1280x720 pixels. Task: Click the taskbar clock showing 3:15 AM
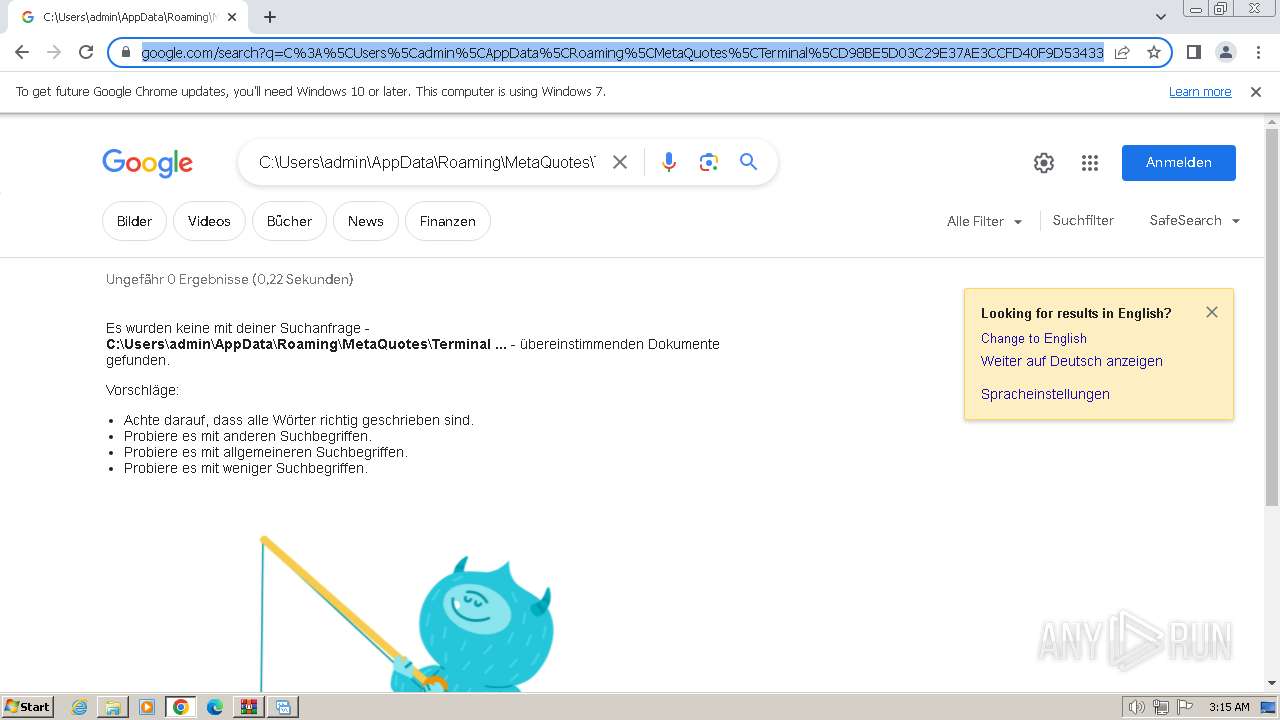1229,707
